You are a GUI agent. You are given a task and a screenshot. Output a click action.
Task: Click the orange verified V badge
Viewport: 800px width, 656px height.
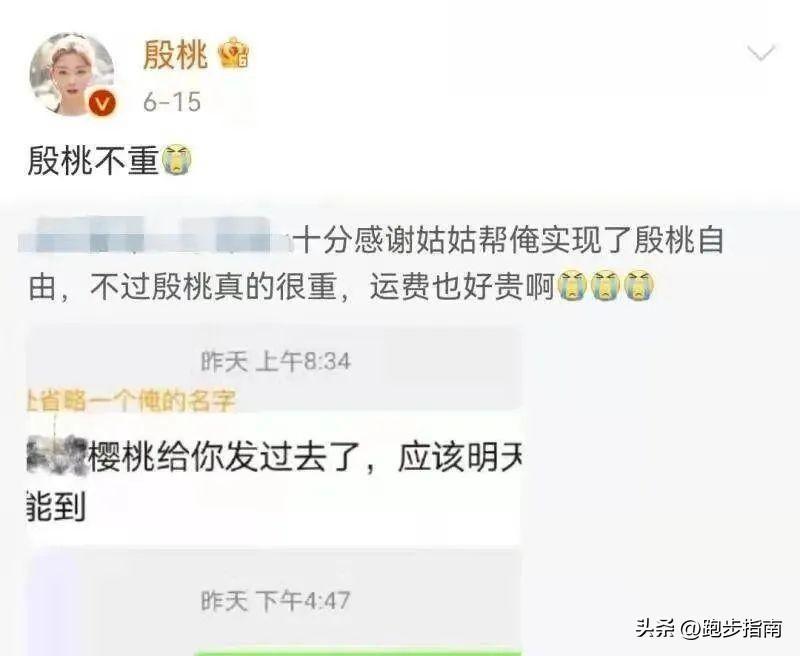tap(103, 104)
